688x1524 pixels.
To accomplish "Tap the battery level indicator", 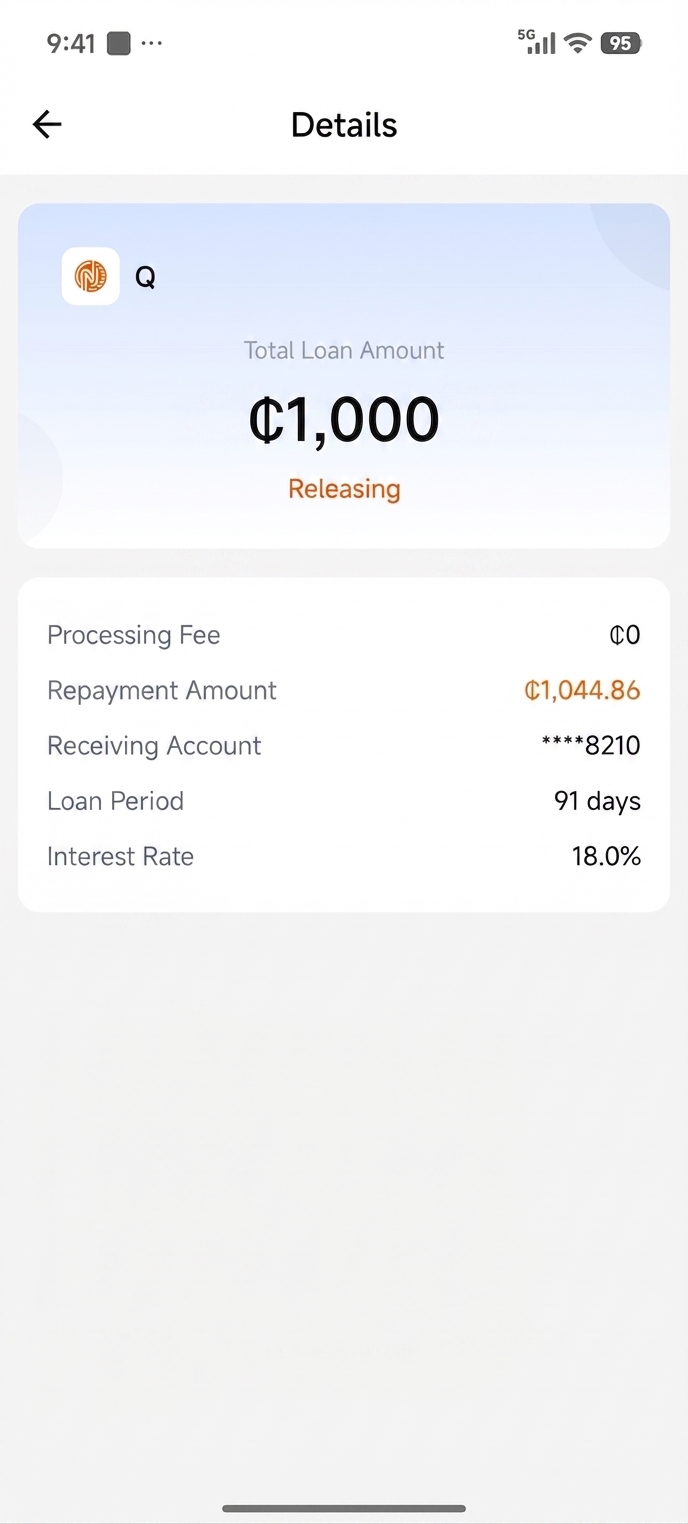I will (621, 43).
